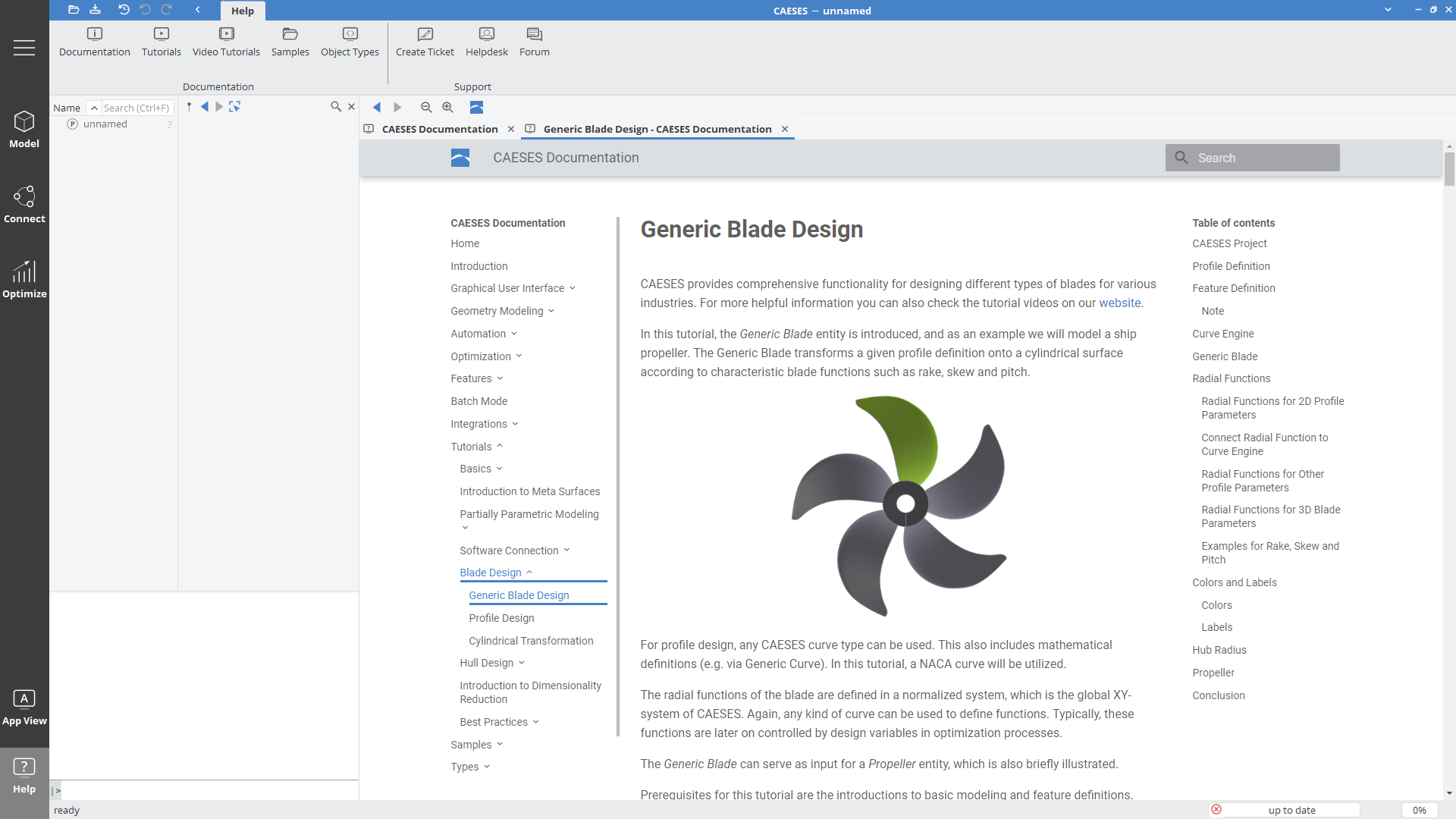Switch to CAESES Documentation tab
The height and width of the screenshot is (819, 1456).
click(440, 129)
